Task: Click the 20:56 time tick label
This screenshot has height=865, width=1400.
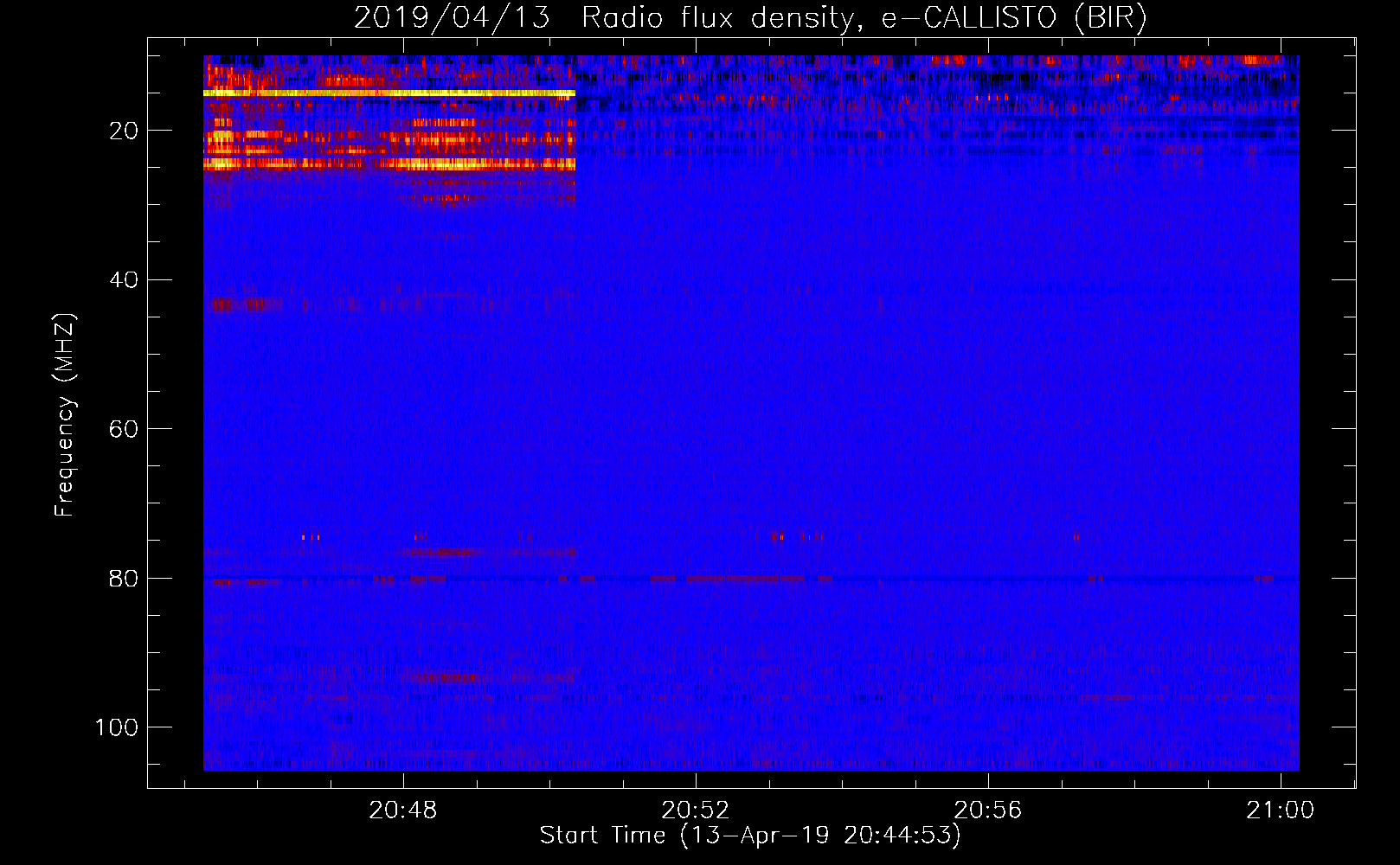Action: [988, 811]
